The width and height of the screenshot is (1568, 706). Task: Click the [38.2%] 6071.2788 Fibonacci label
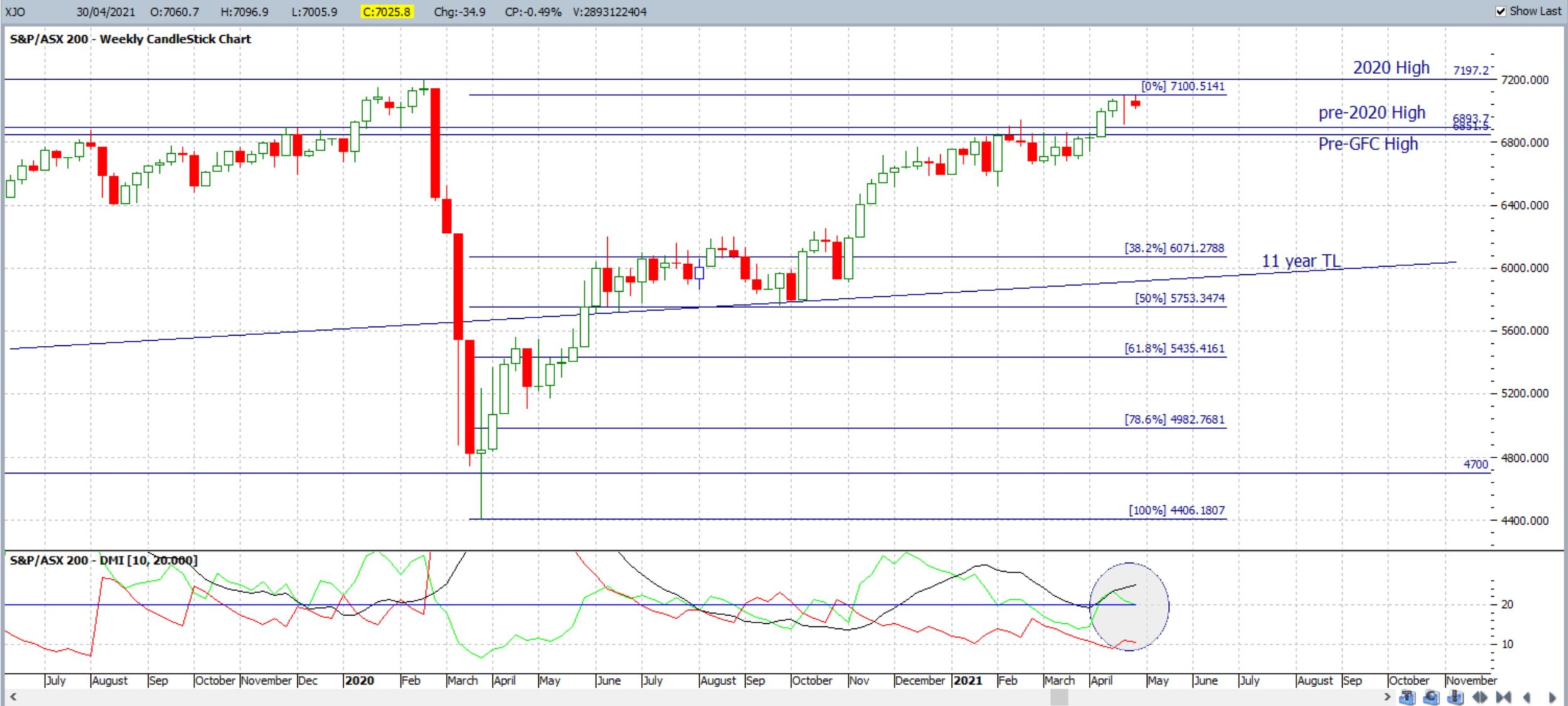1174,248
